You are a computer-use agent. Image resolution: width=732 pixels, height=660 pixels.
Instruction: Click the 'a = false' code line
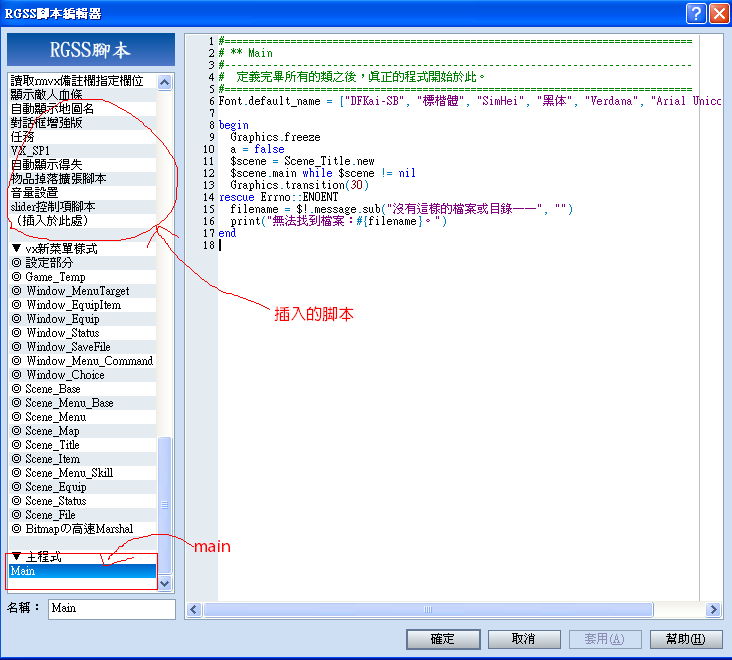point(257,149)
